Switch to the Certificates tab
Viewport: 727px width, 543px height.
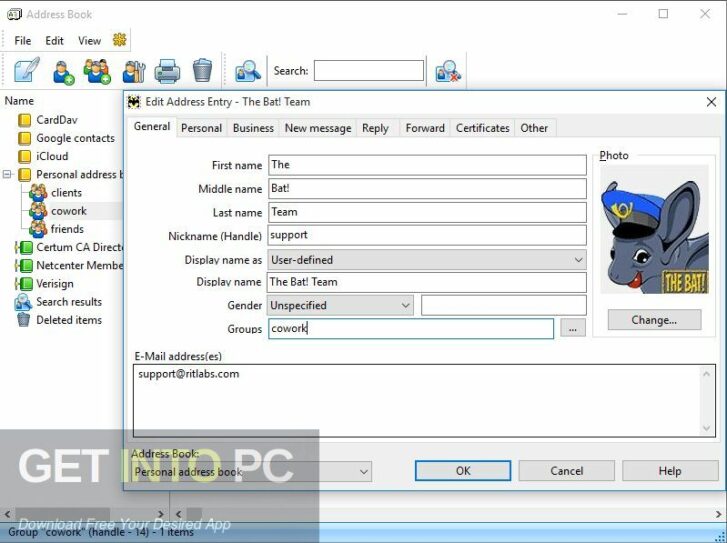tap(482, 128)
